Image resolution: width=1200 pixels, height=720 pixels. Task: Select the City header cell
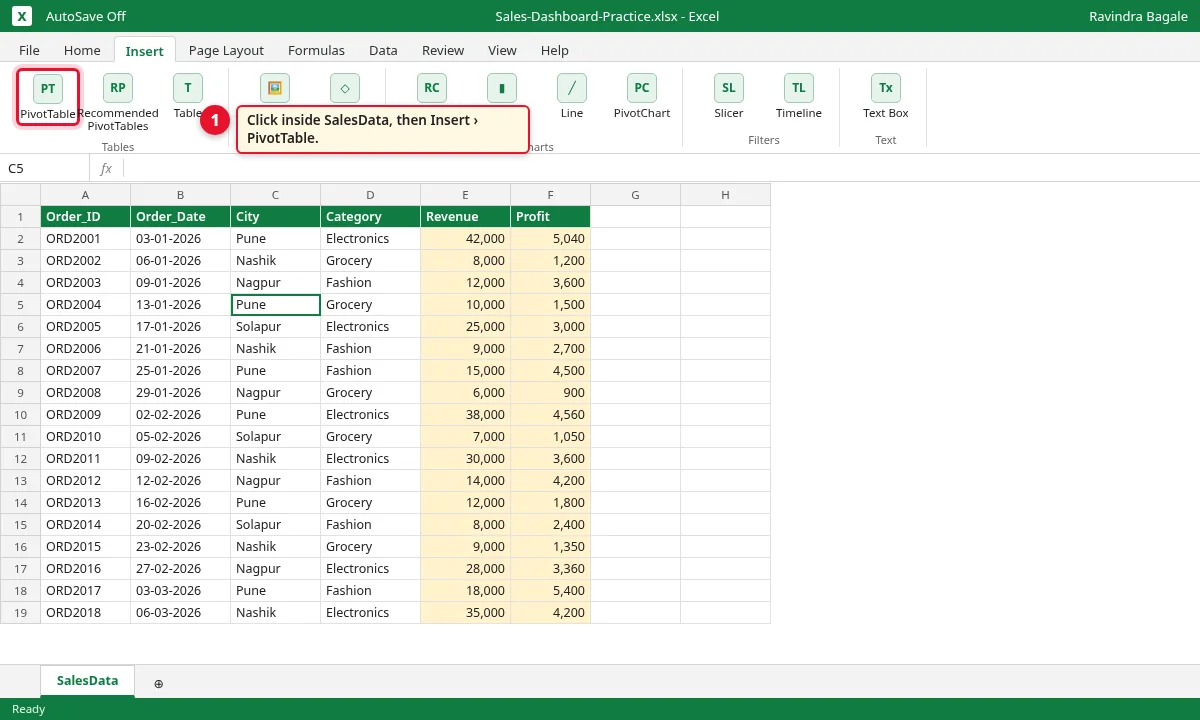click(x=275, y=216)
